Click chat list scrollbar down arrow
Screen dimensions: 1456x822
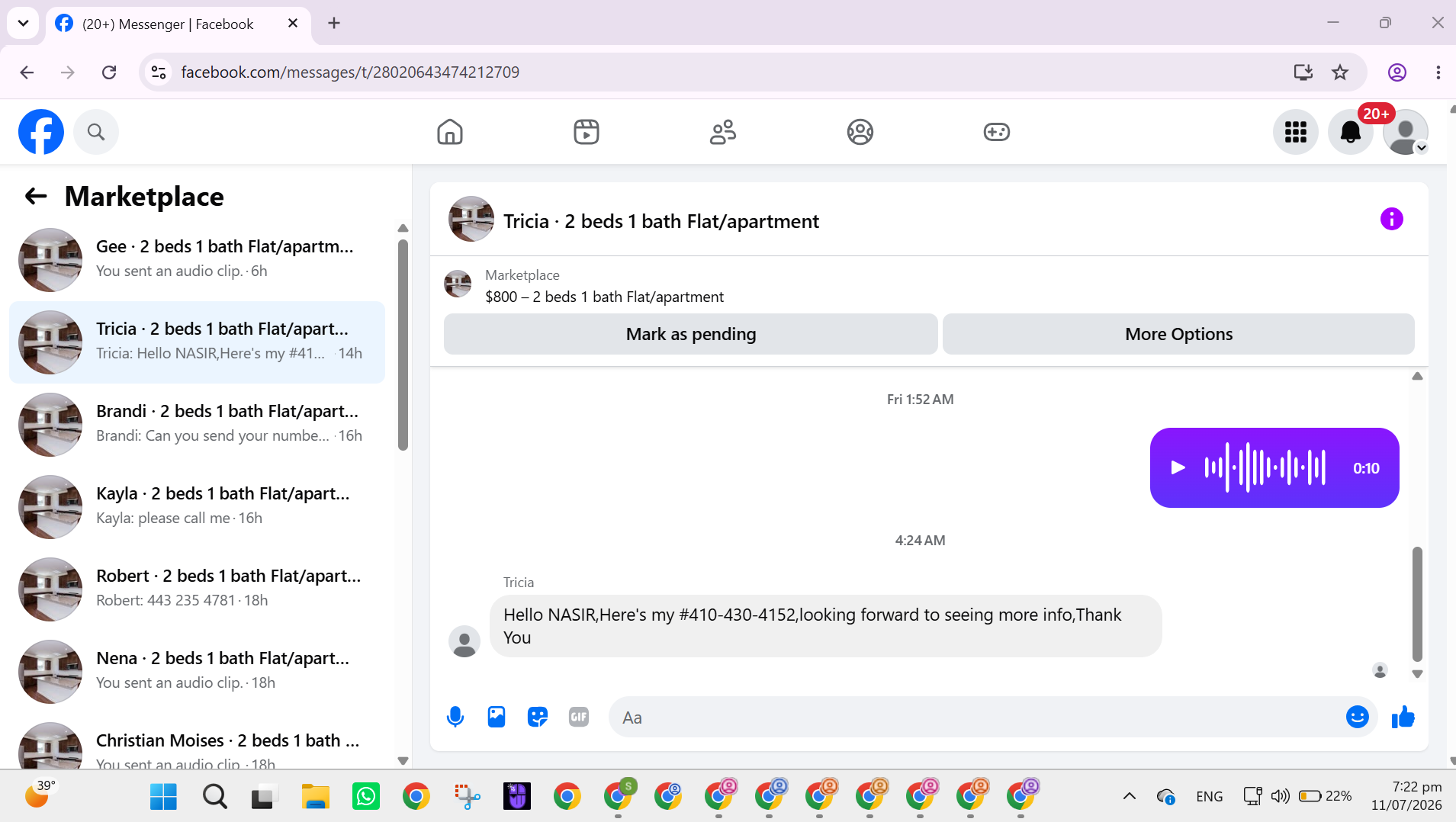coord(403,761)
